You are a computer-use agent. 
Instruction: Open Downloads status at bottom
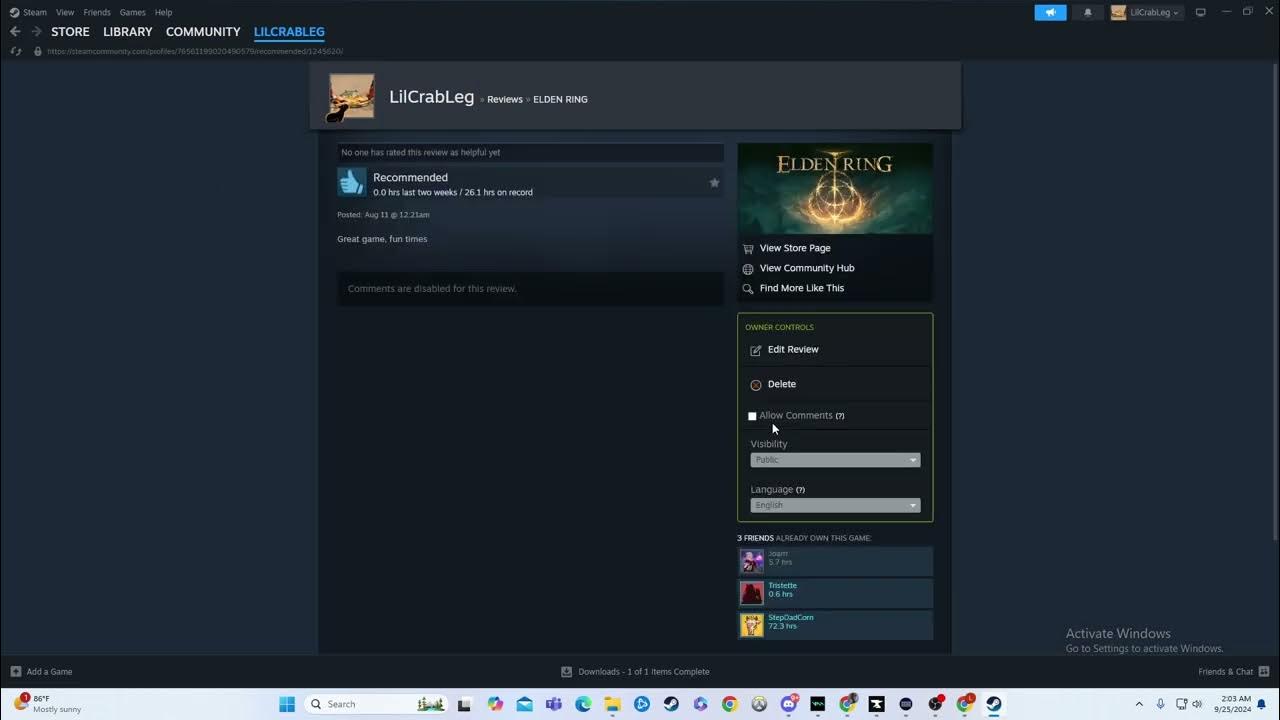635,672
